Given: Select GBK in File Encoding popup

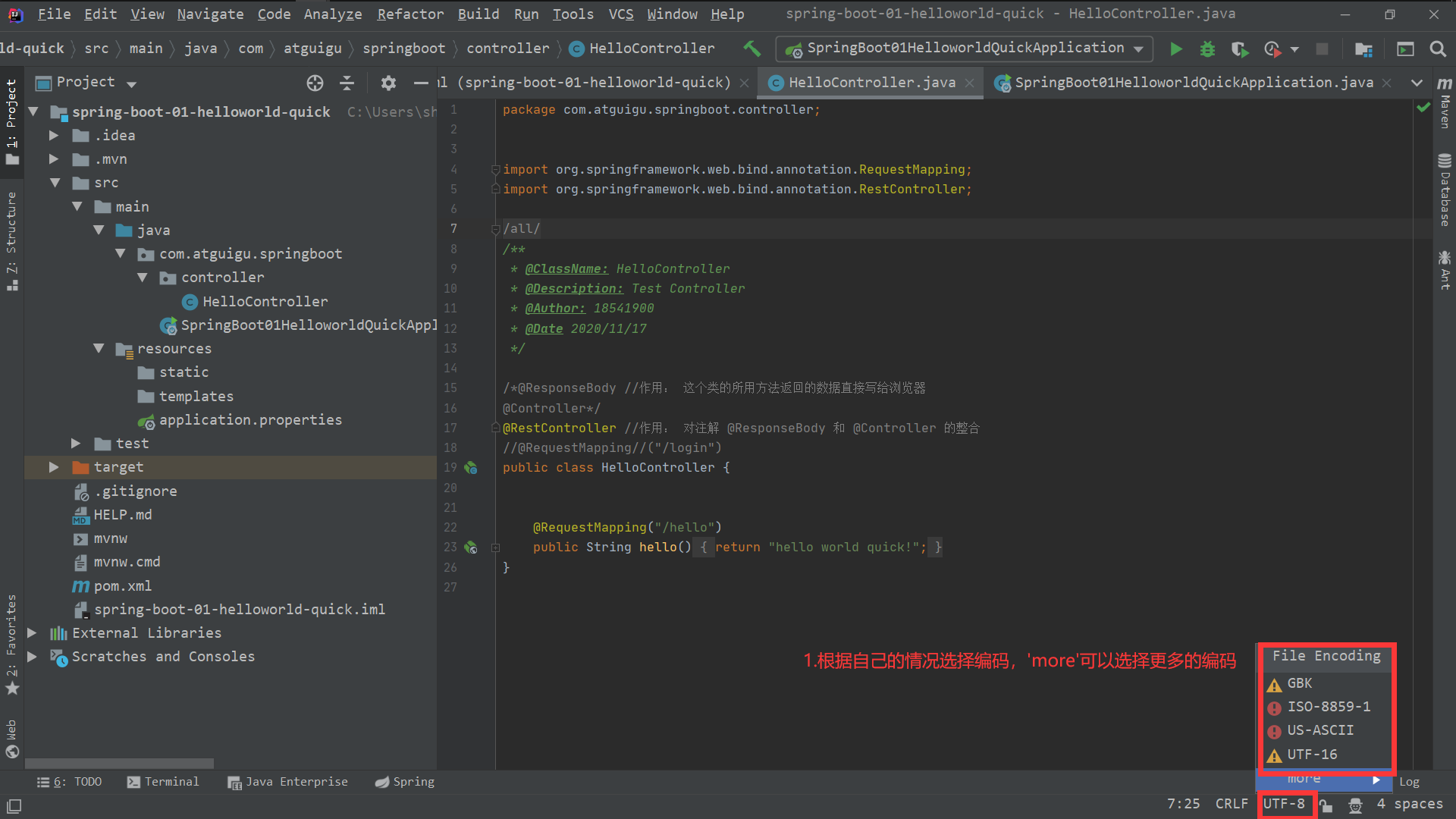Looking at the screenshot, I should click(x=1299, y=683).
